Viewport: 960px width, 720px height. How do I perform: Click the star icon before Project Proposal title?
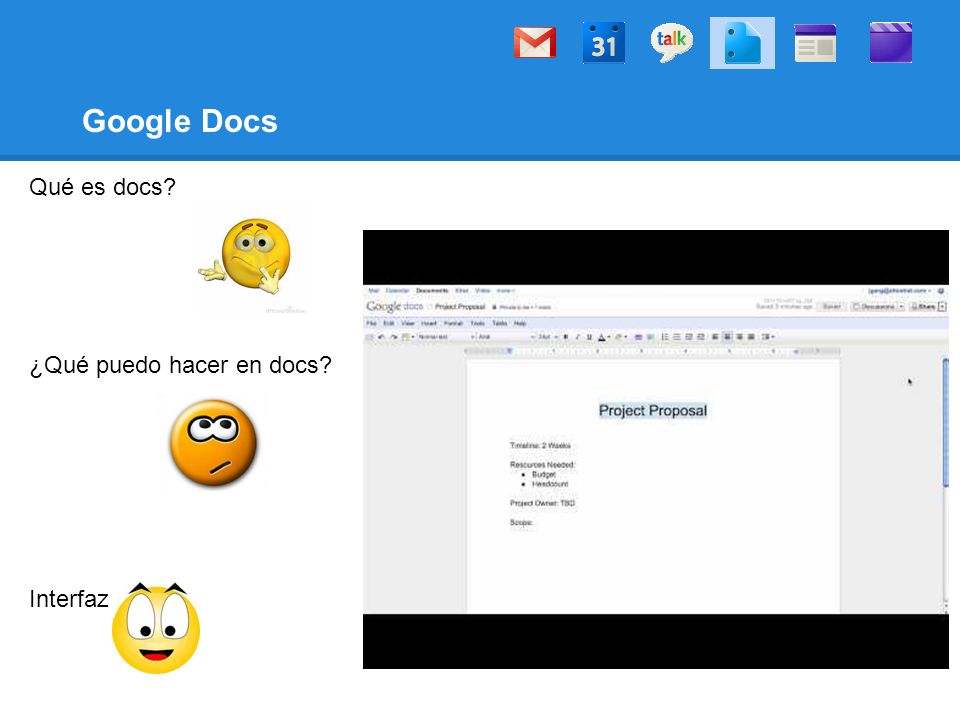pyautogui.click(x=430, y=307)
